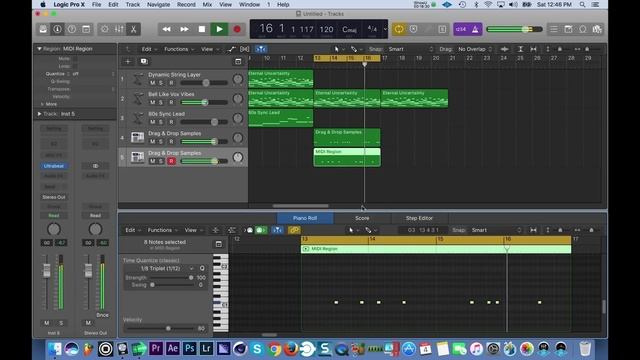Toggle Cycle mode button

coord(399,29)
